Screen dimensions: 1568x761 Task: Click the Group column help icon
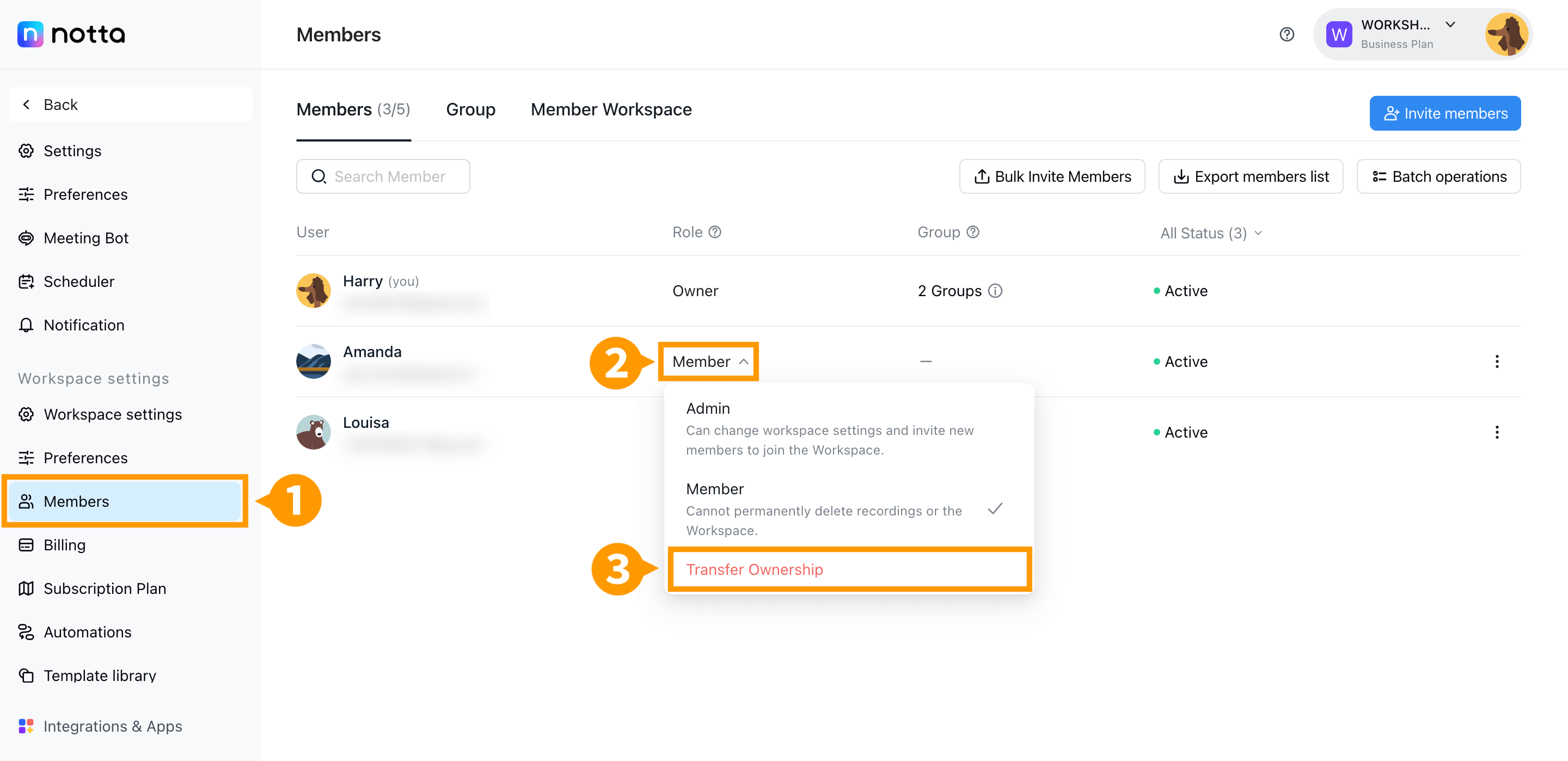click(973, 232)
